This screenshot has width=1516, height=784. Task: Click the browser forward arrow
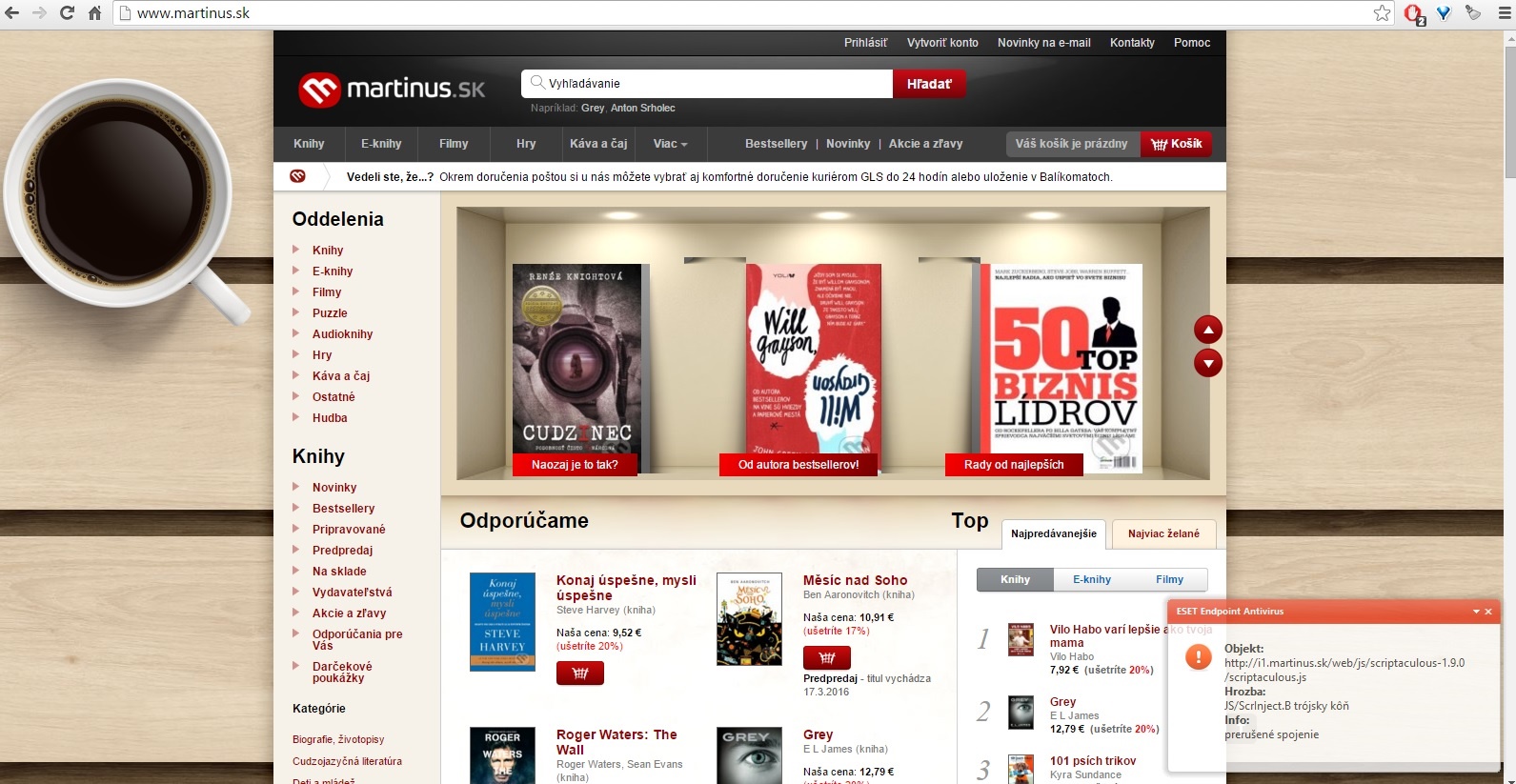39,13
